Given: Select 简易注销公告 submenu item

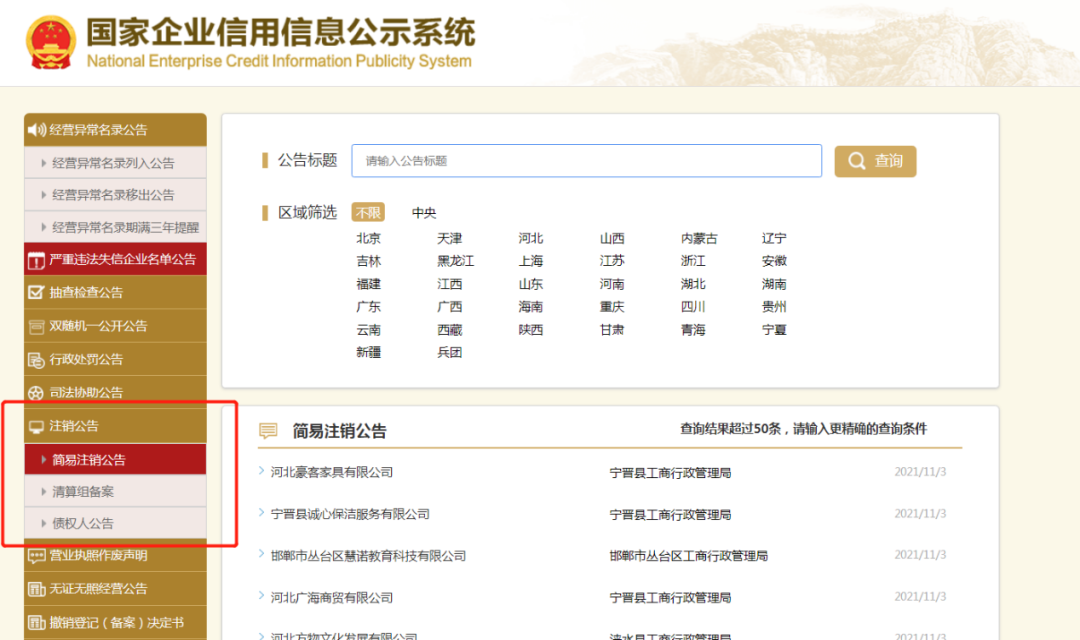Looking at the screenshot, I should (x=115, y=460).
